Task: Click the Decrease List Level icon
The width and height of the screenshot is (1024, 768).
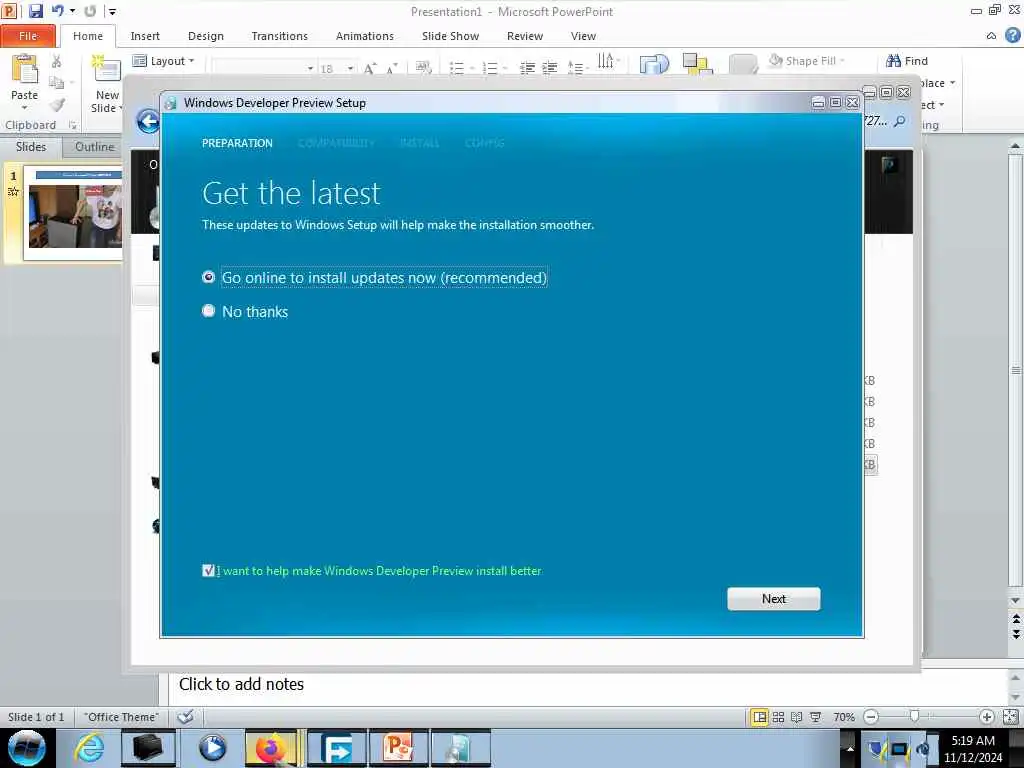Action: pos(527,68)
